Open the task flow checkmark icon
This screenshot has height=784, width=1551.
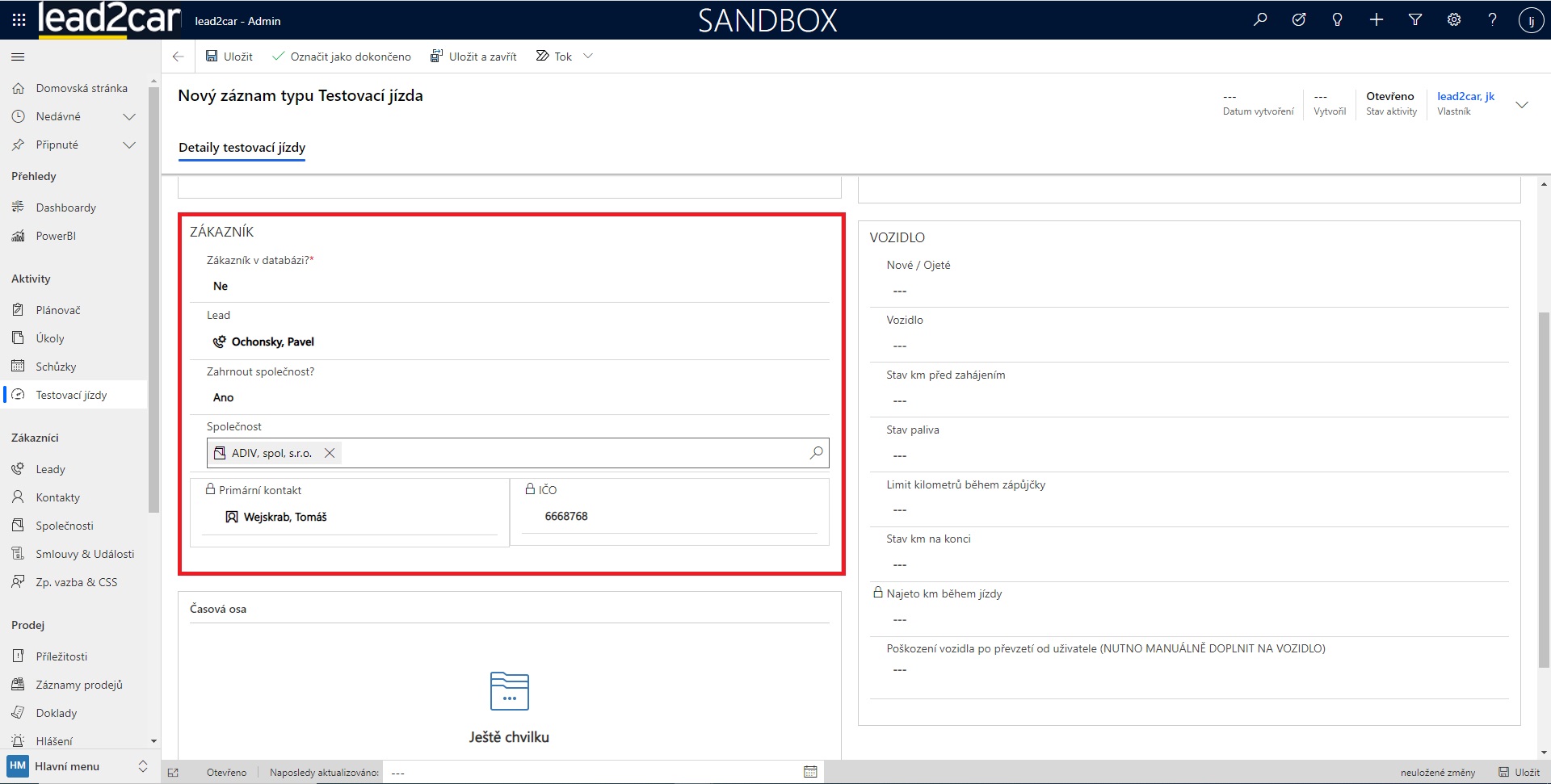(x=1299, y=20)
